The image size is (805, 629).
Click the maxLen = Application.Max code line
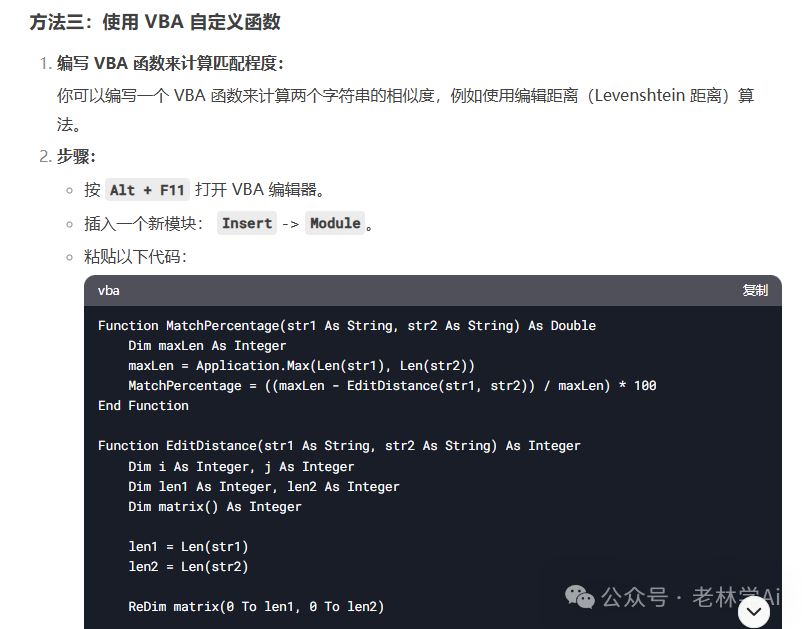click(302, 366)
